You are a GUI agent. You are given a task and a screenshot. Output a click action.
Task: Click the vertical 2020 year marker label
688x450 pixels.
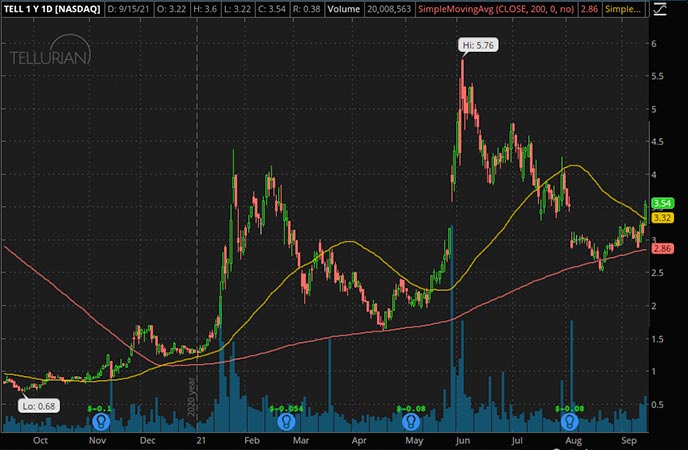click(x=191, y=397)
